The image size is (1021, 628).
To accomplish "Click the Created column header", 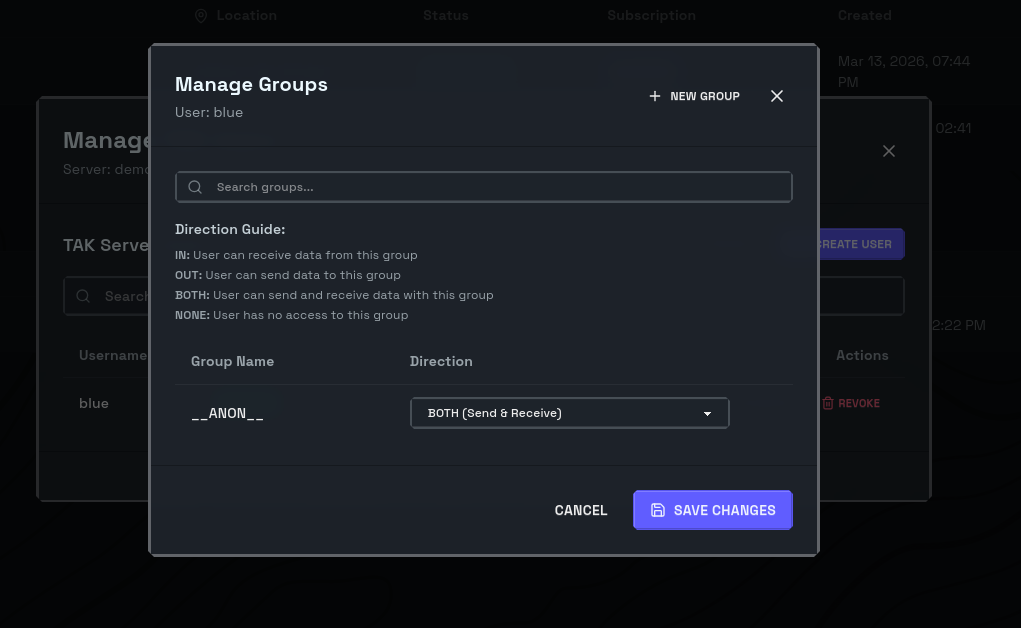I will pyautogui.click(x=864, y=16).
